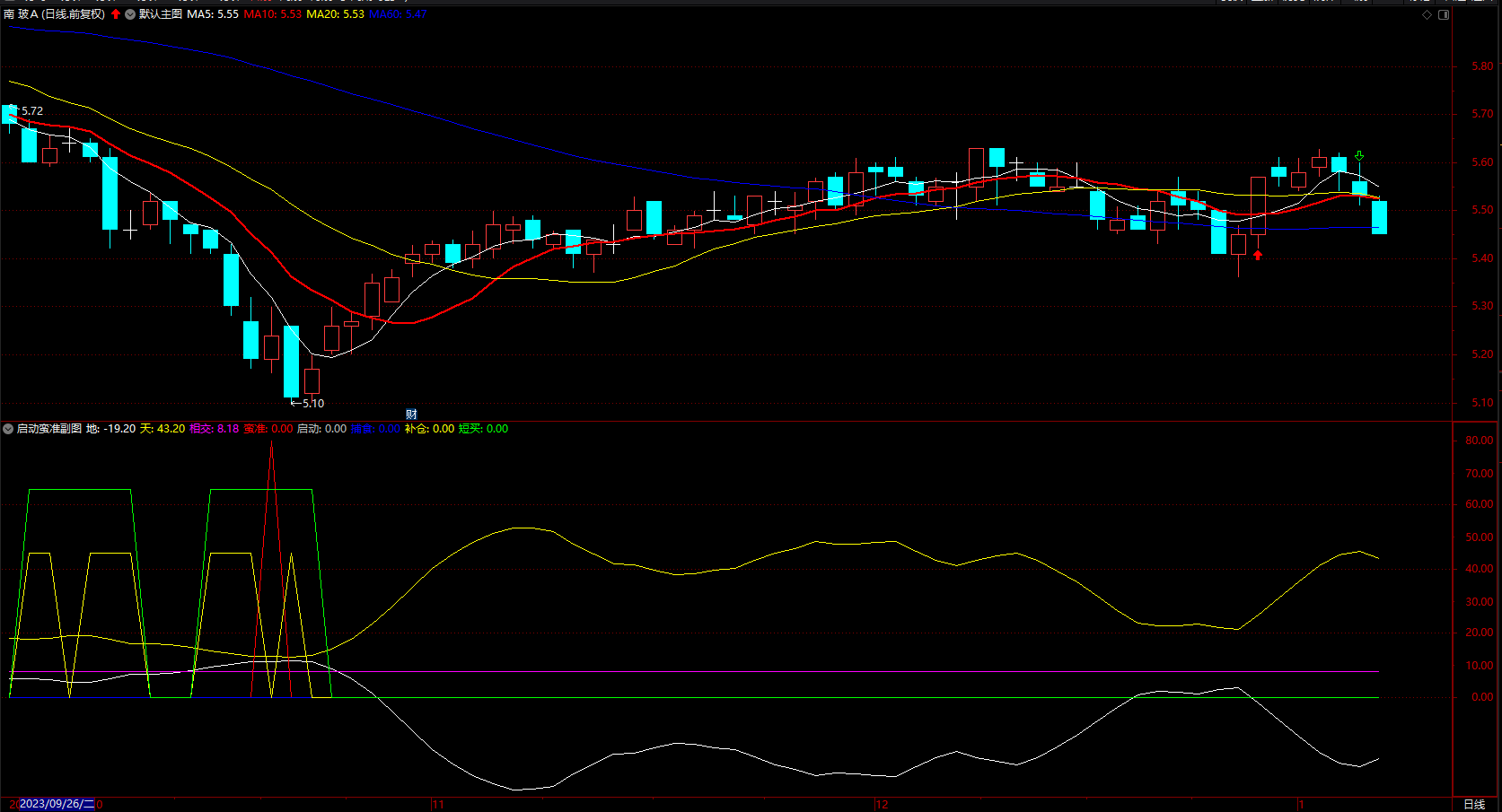Image resolution: width=1502 pixels, height=812 pixels.
Task: Select the red MA10: 5.53 label
Action: (x=273, y=14)
